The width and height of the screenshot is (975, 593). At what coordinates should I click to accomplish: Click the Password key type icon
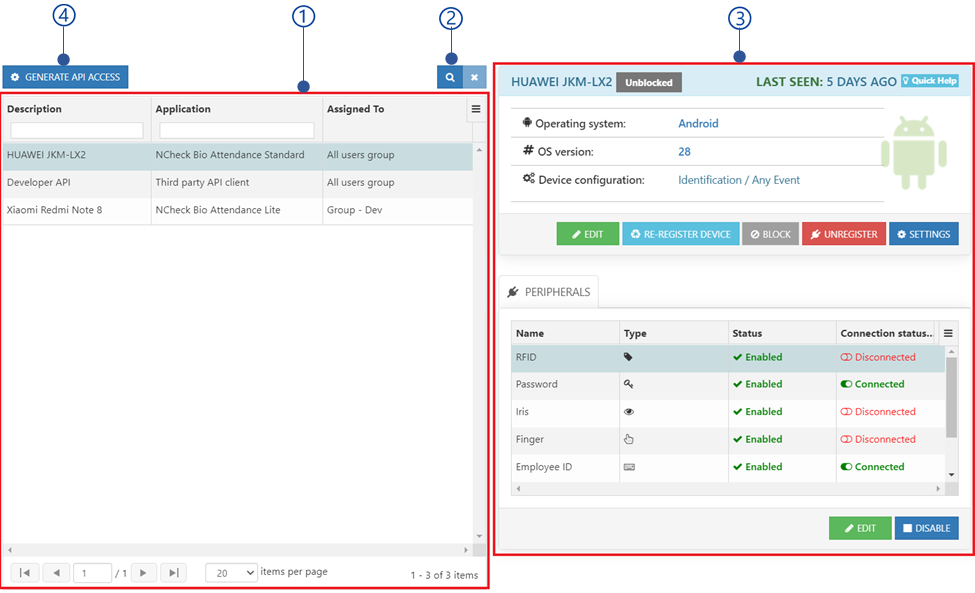pos(629,384)
